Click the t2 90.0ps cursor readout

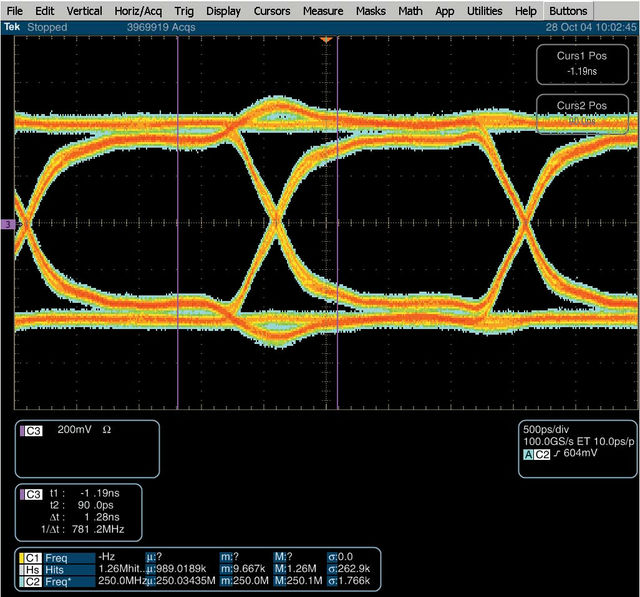click(x=82, y=505)
